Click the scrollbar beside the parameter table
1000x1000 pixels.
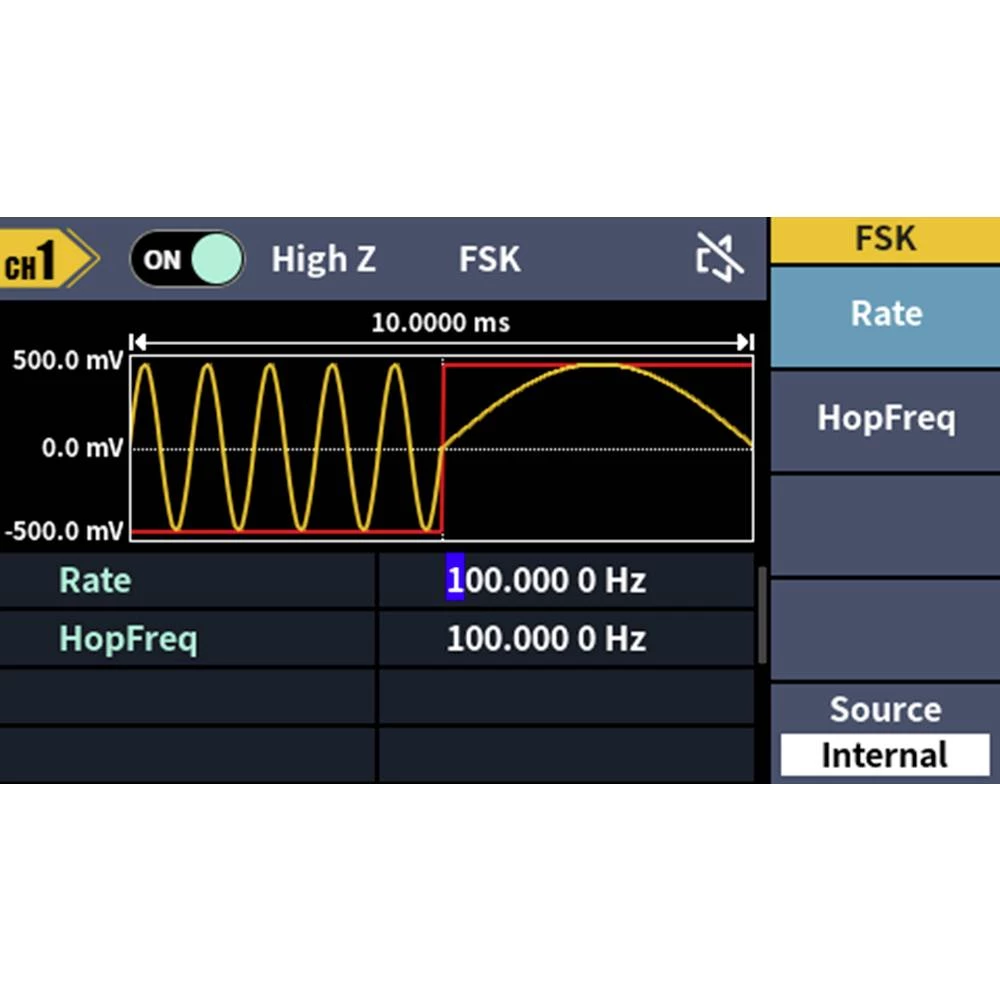(x=762, y=615)
